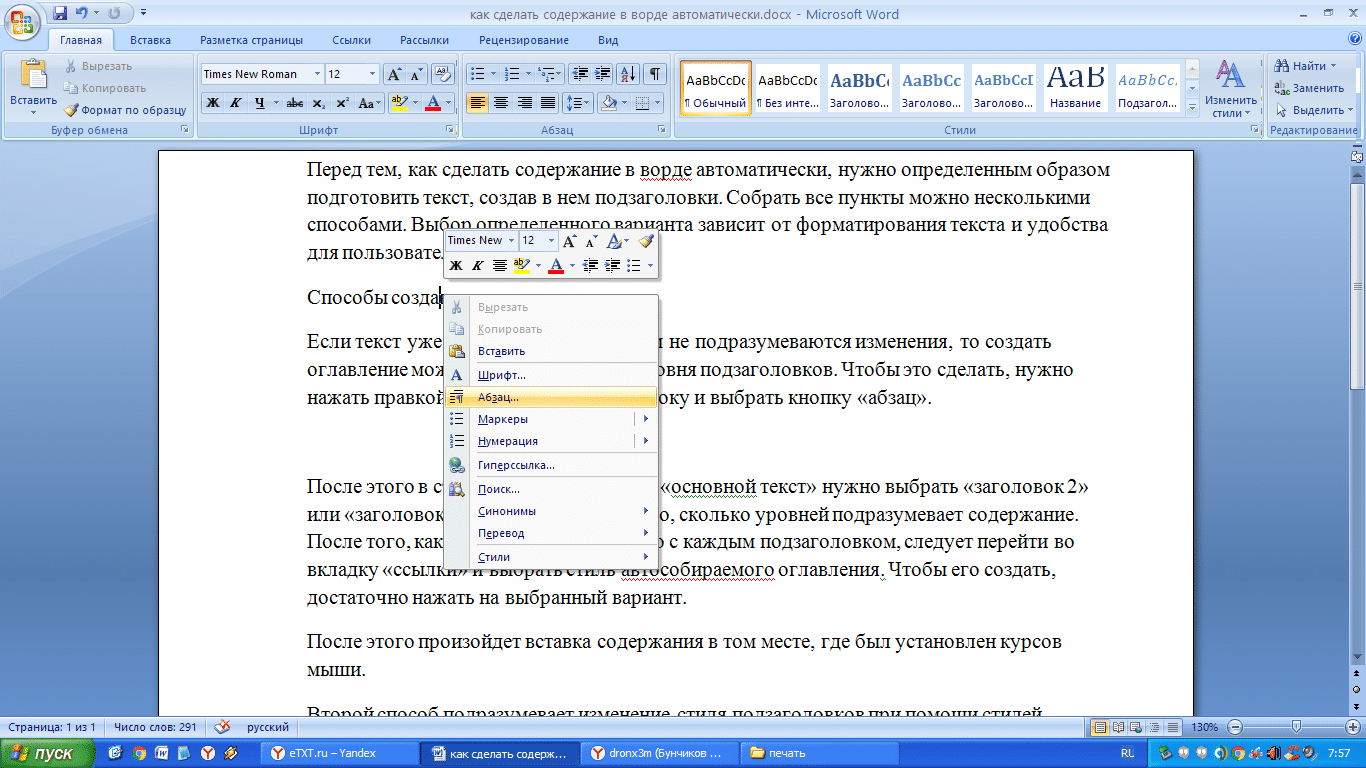Click the Show paragraph marks pilcrow icon
This screenshot has width=1366, height=768.
coord(655,74)
